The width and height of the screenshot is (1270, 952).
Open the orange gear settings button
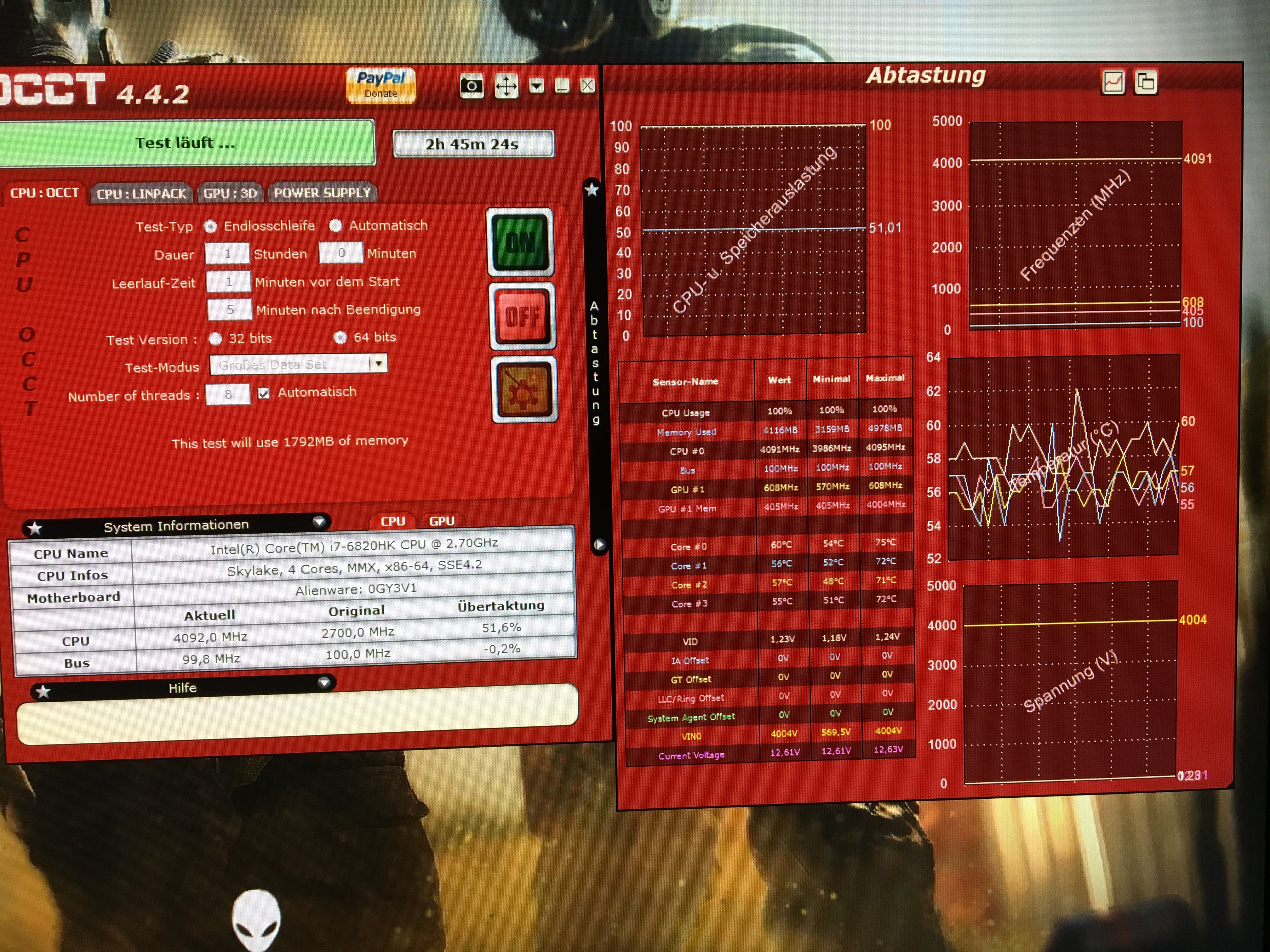pyautogui.click(x=523, y=390)
